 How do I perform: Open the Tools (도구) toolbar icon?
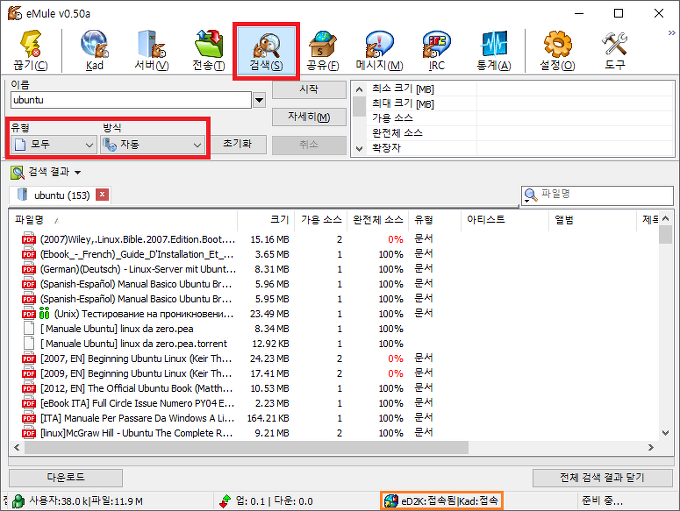tap(615, 50)
